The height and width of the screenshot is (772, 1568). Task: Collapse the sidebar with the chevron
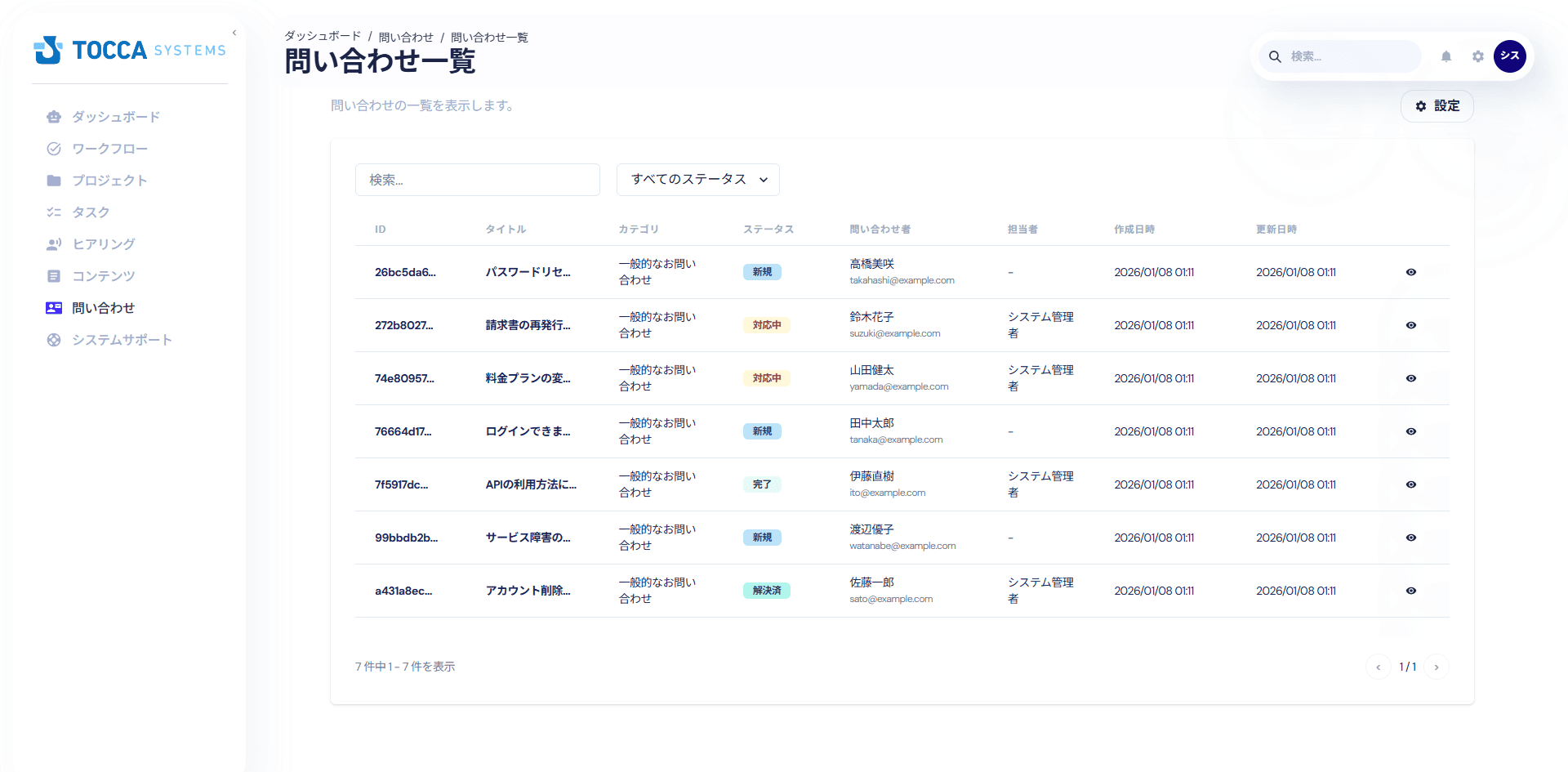click(234, 32)
